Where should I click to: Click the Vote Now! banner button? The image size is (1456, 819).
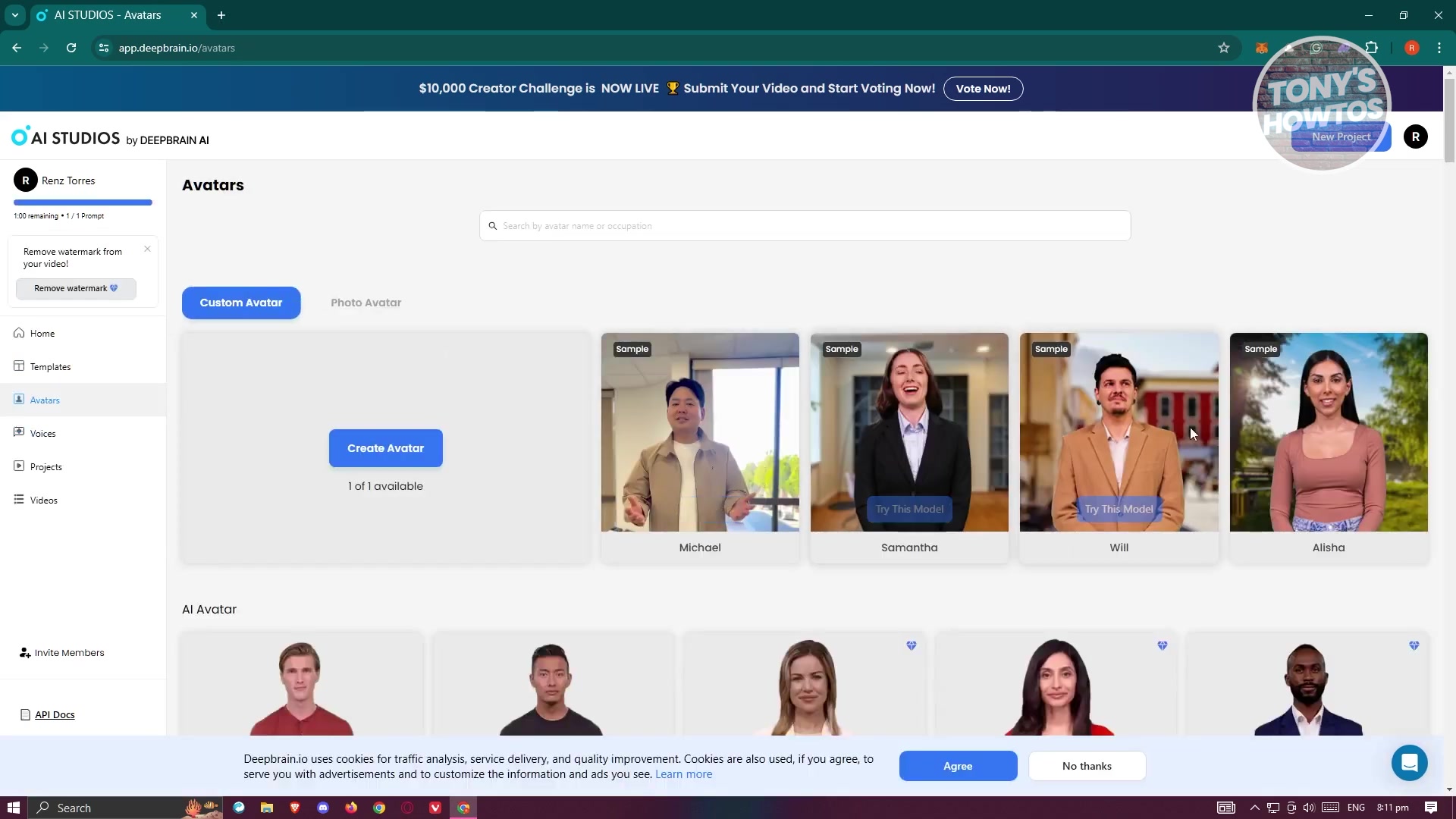click(x=983, y=89)
